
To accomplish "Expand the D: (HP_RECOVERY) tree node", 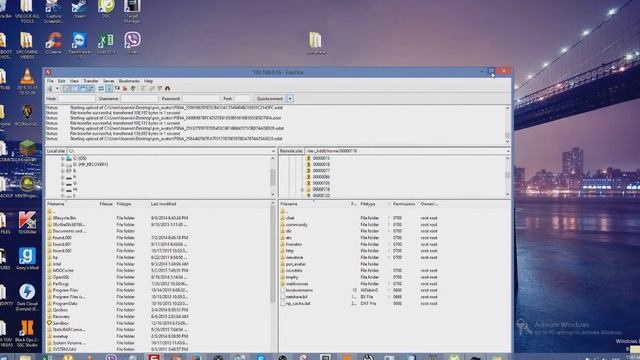I will coord(62,164).
